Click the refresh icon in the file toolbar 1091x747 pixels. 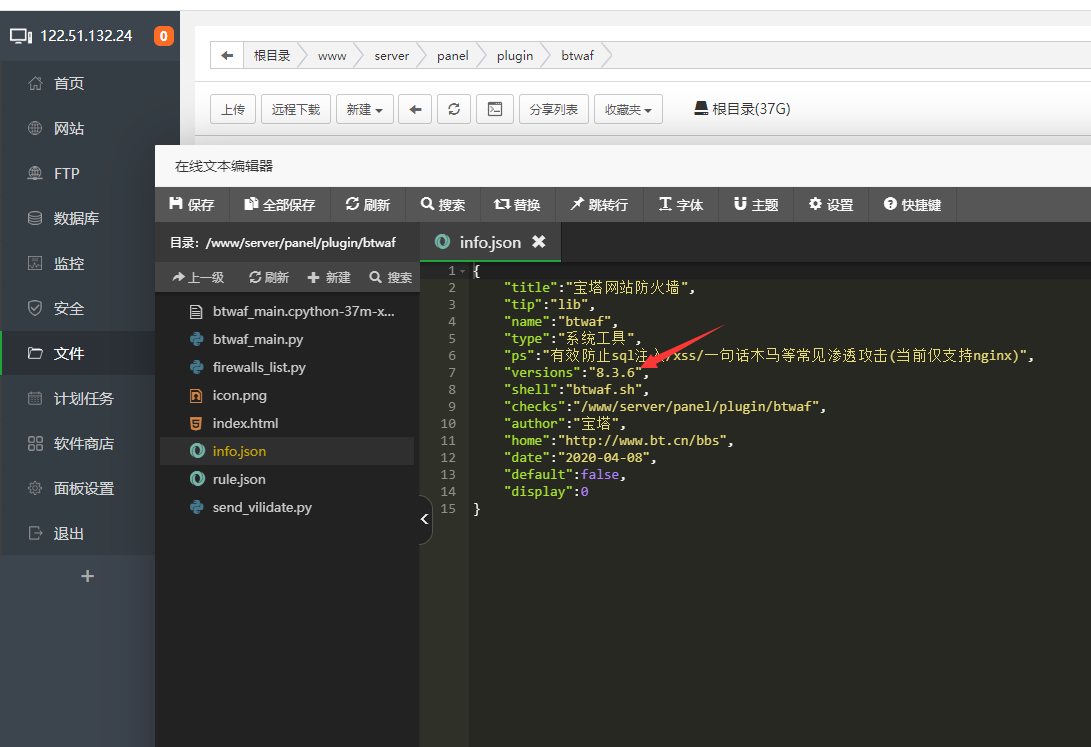(454, 108)
